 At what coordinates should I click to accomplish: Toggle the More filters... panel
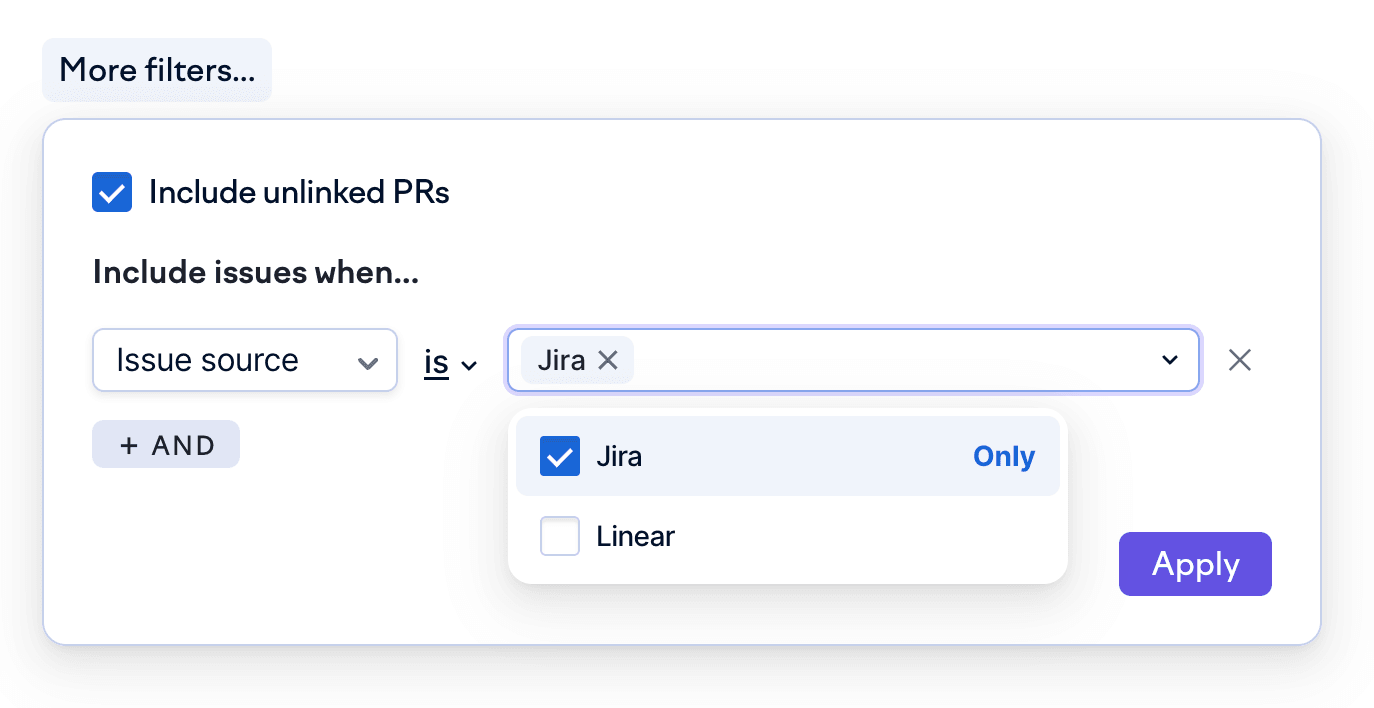click(x=157, y=70)
